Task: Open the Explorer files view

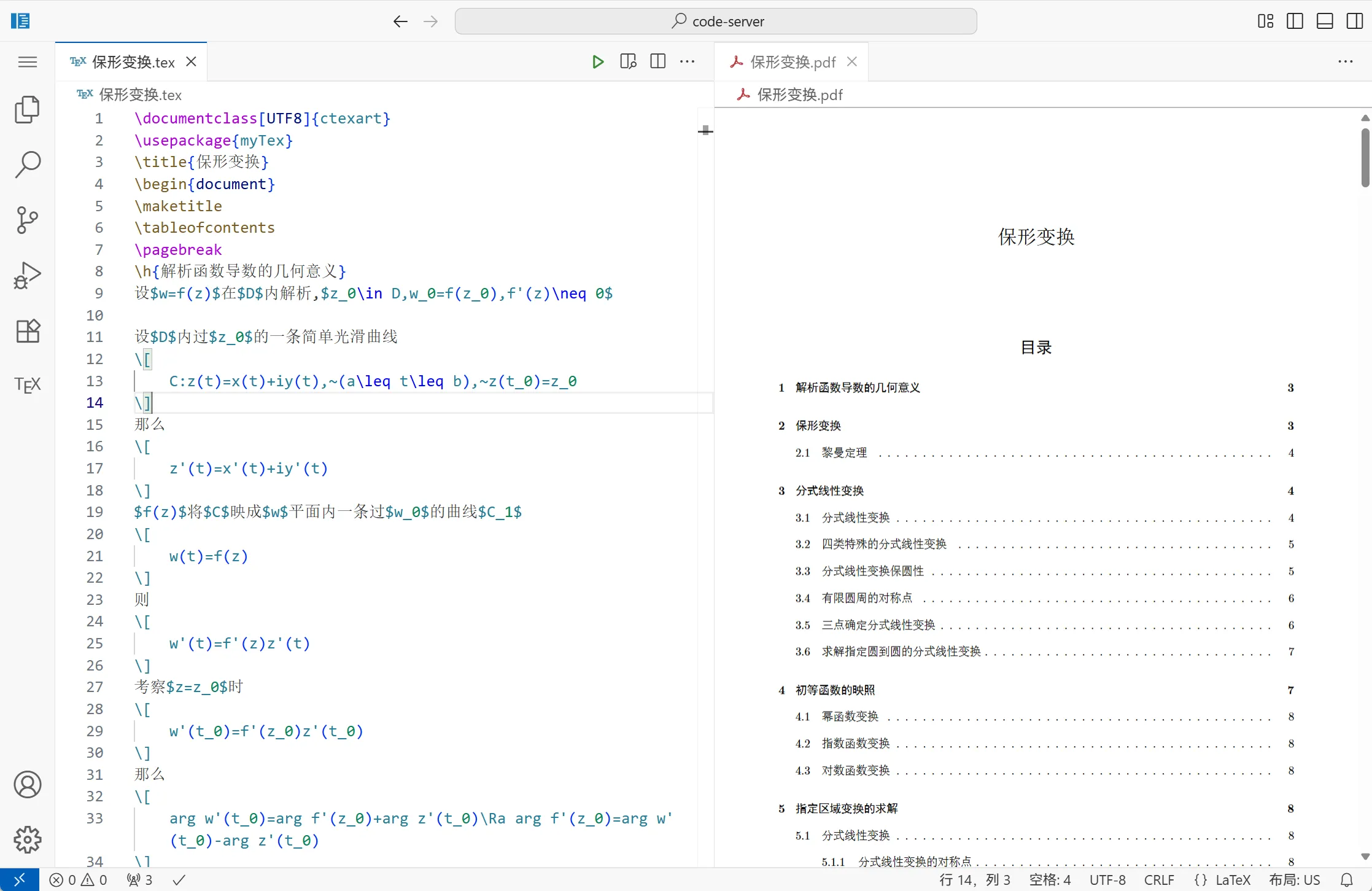Action: (x=27, y=110)
